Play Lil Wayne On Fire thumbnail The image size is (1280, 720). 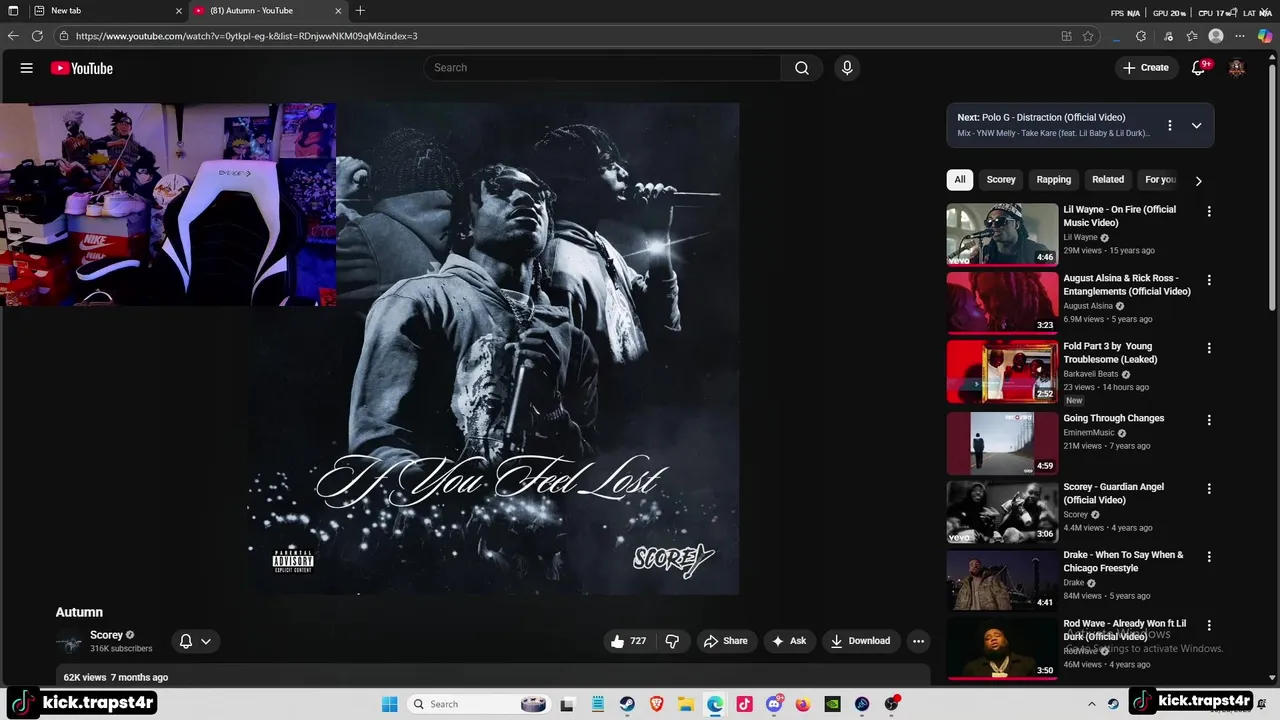(1002, 235)
